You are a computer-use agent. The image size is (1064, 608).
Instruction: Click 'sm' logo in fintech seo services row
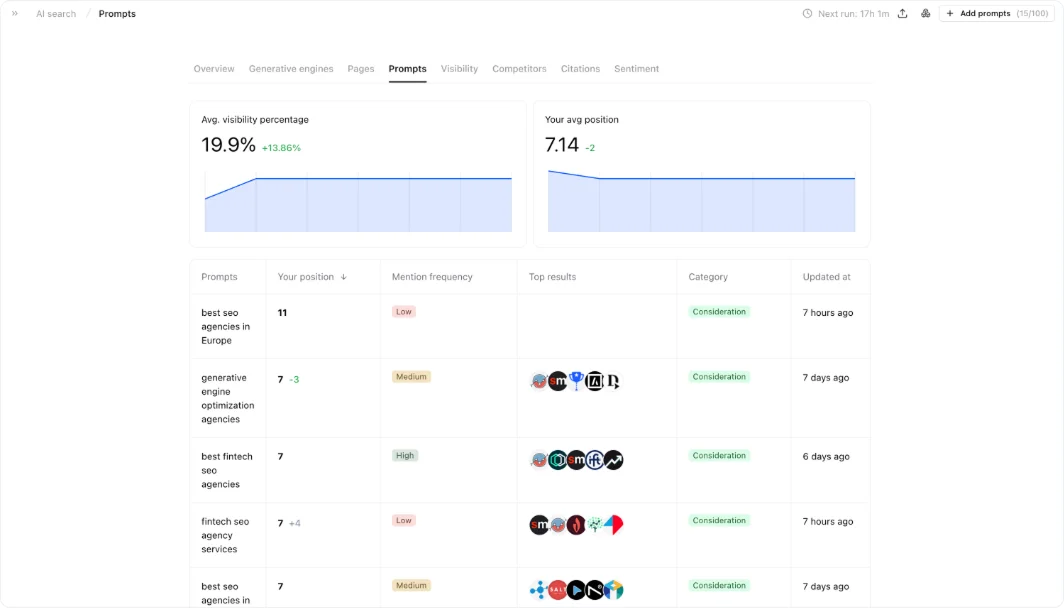[539, 525]
